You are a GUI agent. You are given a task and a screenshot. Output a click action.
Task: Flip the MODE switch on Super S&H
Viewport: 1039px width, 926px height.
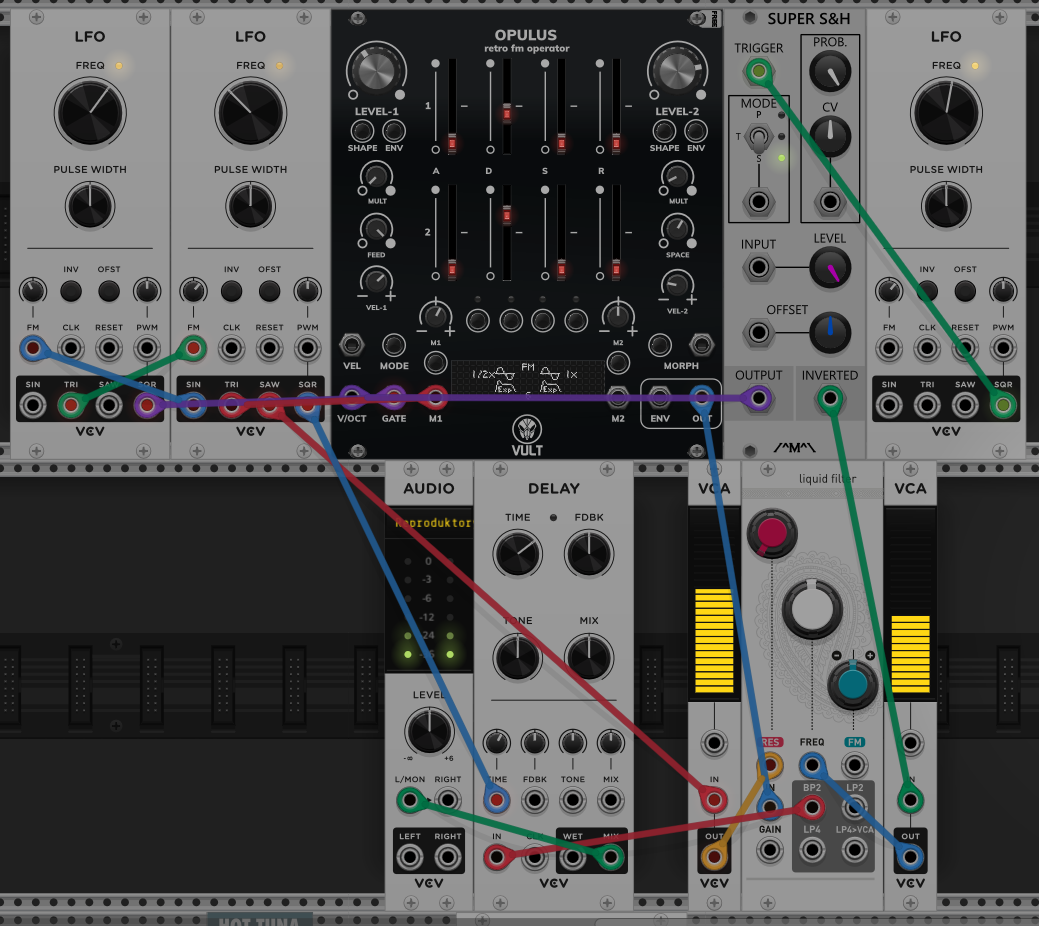(759, 138)
